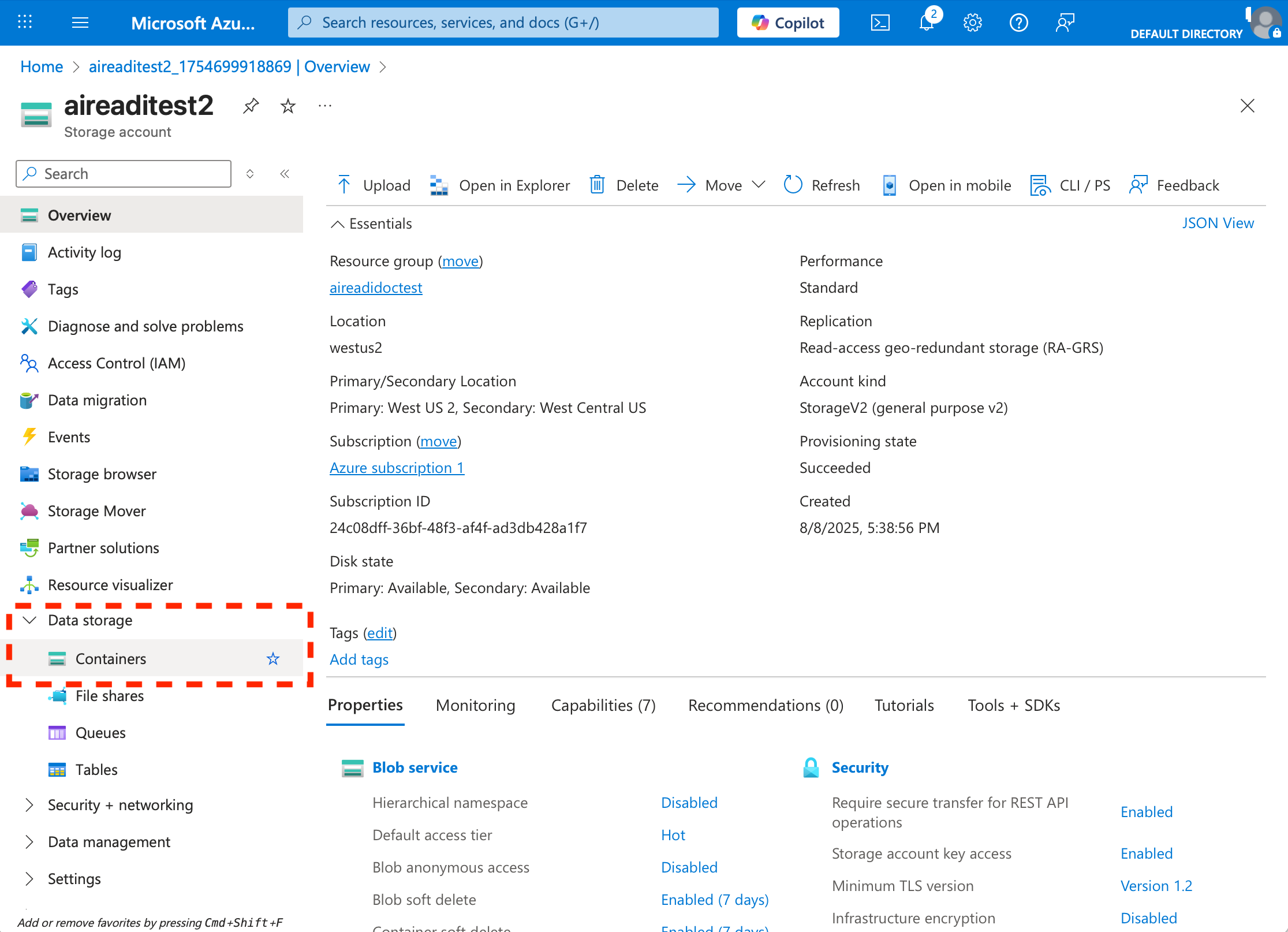Viewport: 1288px width, 932px height.
Task: Open the aireadidoctest resource group link
Action: tap(376, 288)
